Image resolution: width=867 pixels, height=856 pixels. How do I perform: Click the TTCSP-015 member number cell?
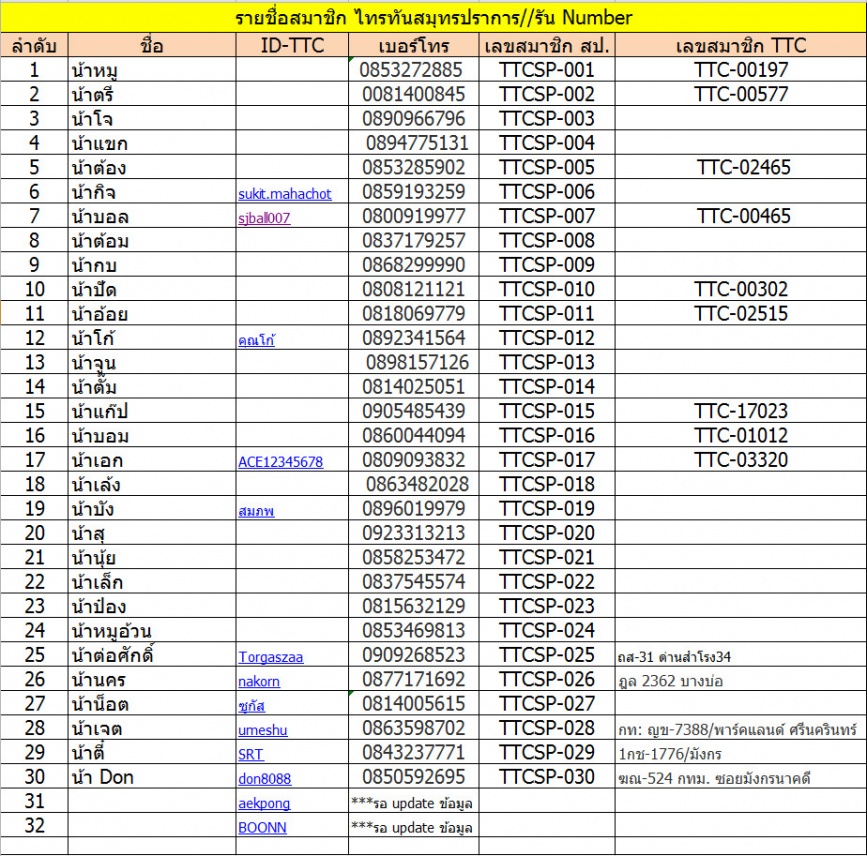[547, 411]
